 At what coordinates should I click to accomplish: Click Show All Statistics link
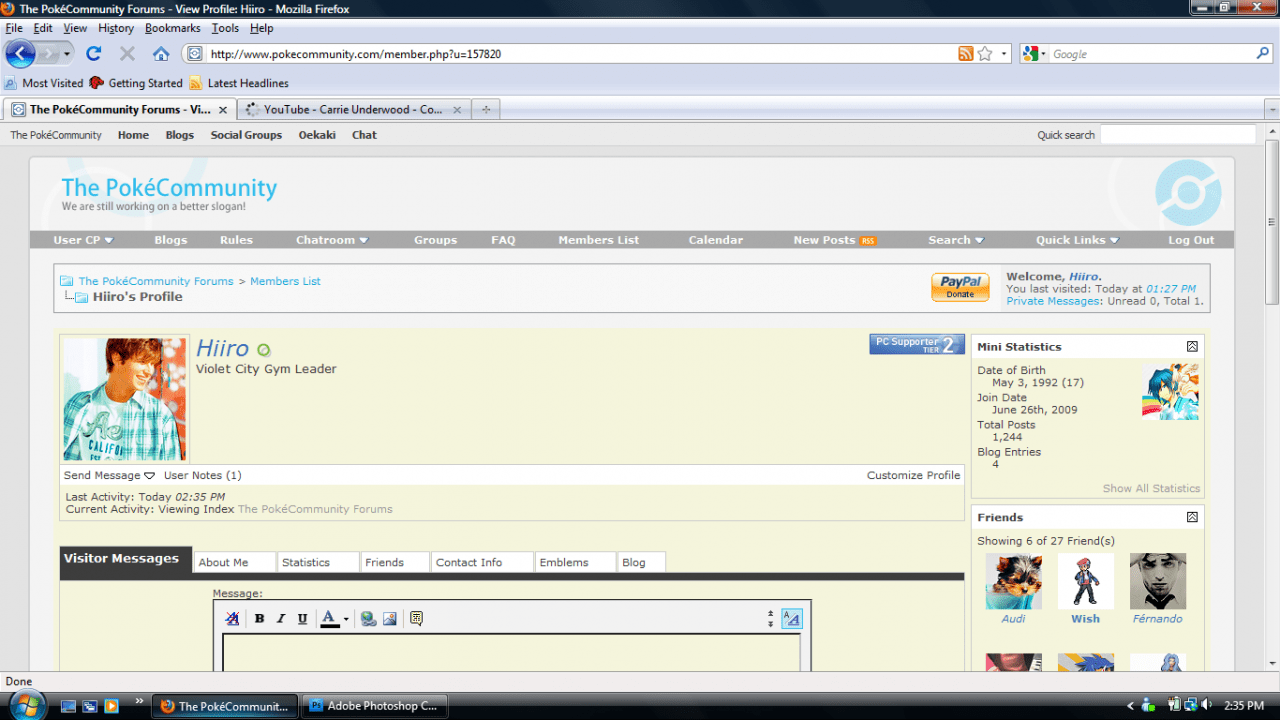tap(1151, 489)
